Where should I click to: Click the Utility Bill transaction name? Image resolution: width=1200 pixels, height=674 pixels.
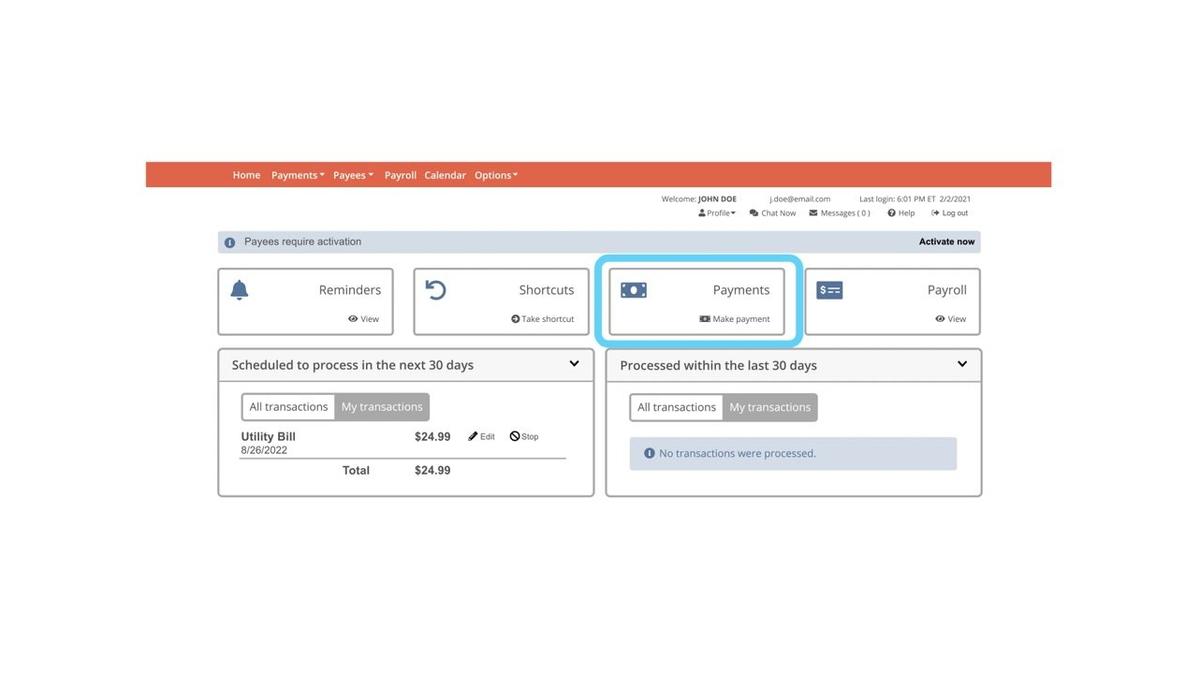click(268, 437)
